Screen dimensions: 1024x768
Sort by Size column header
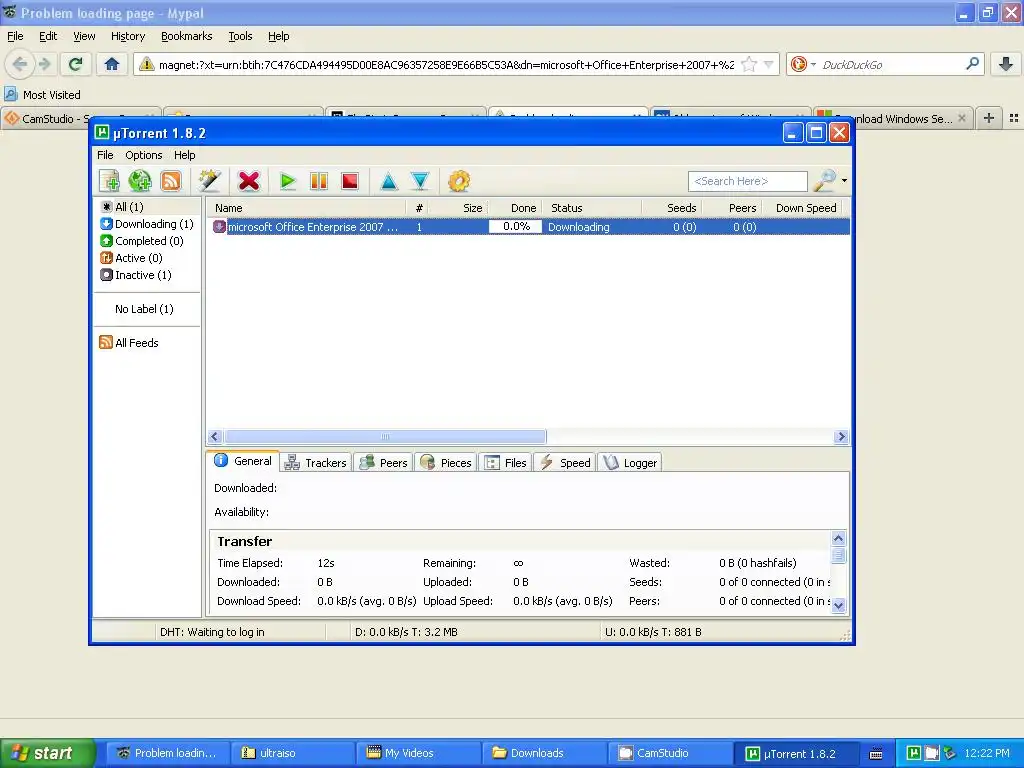click(x=460, y=208)
